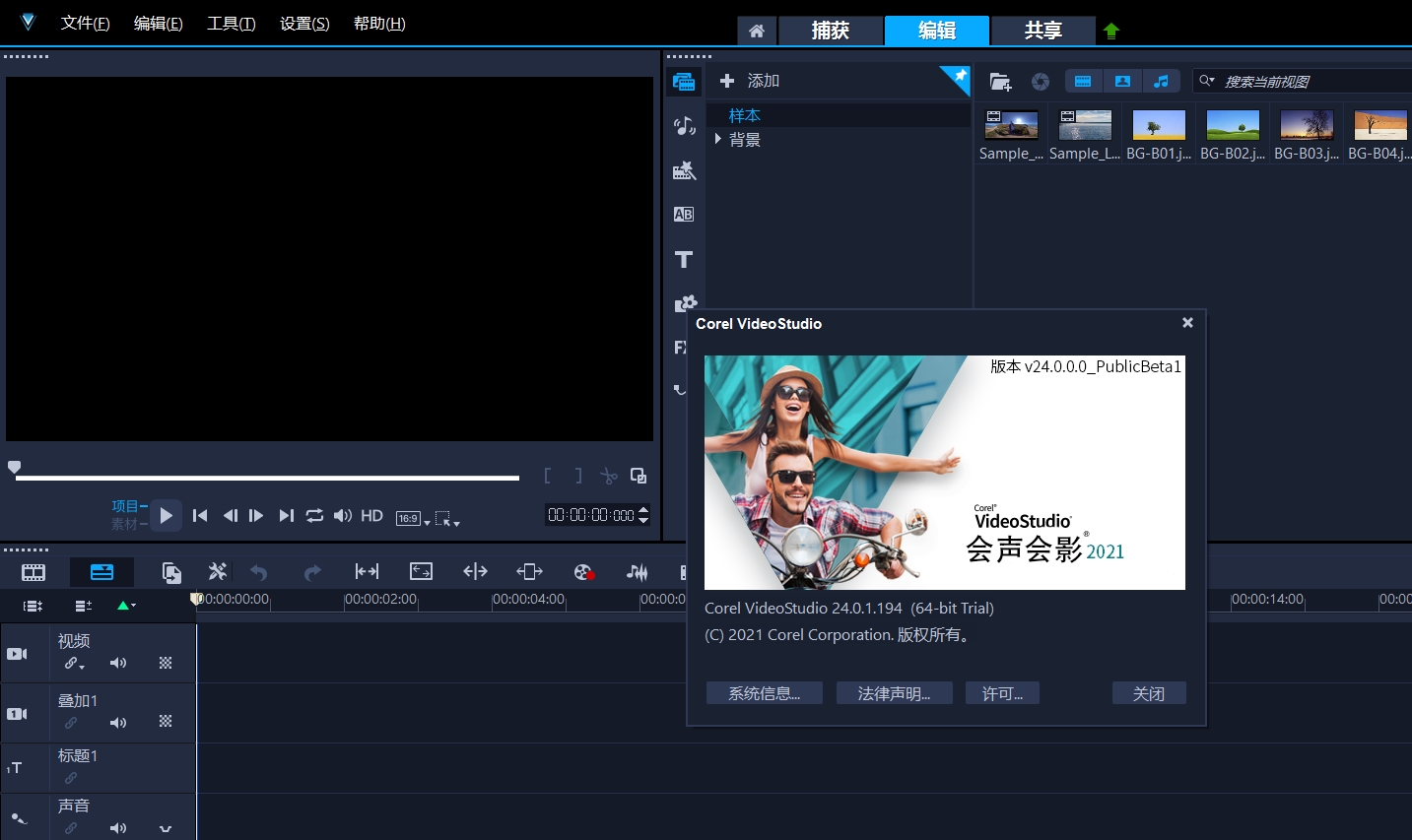Click the mark-in bracket icon
Image resolution: width=1412 pixels, height=840 pixels.
[x=547, y=476]
